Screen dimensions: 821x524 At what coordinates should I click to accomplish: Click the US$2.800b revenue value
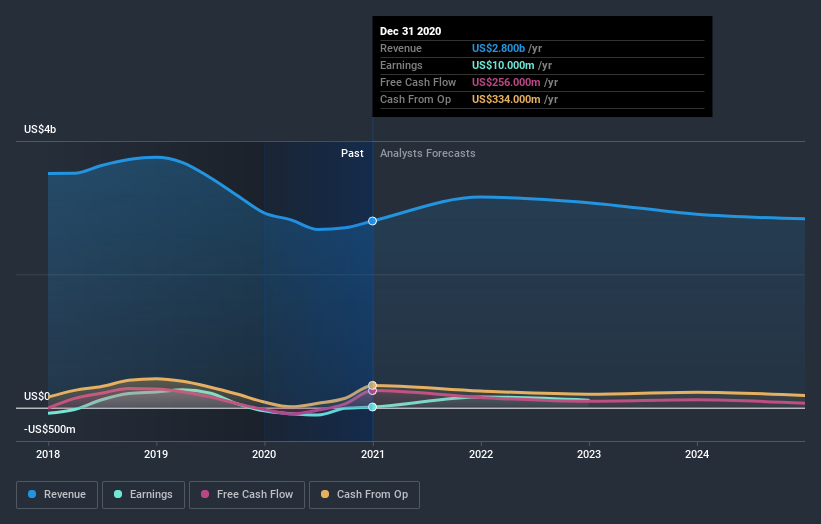tap(498, 48)
